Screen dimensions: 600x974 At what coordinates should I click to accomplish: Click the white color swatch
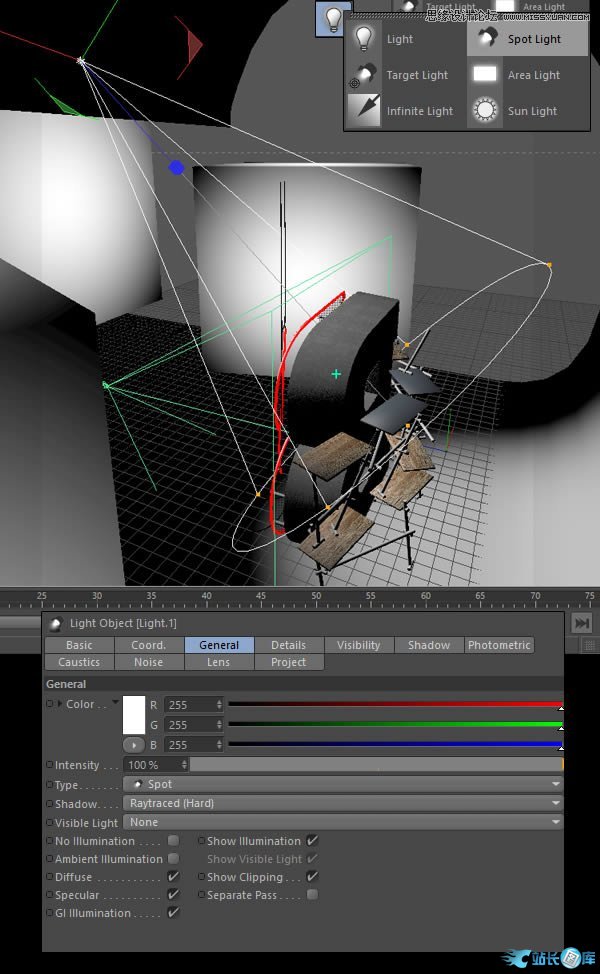tap(134, 714)
